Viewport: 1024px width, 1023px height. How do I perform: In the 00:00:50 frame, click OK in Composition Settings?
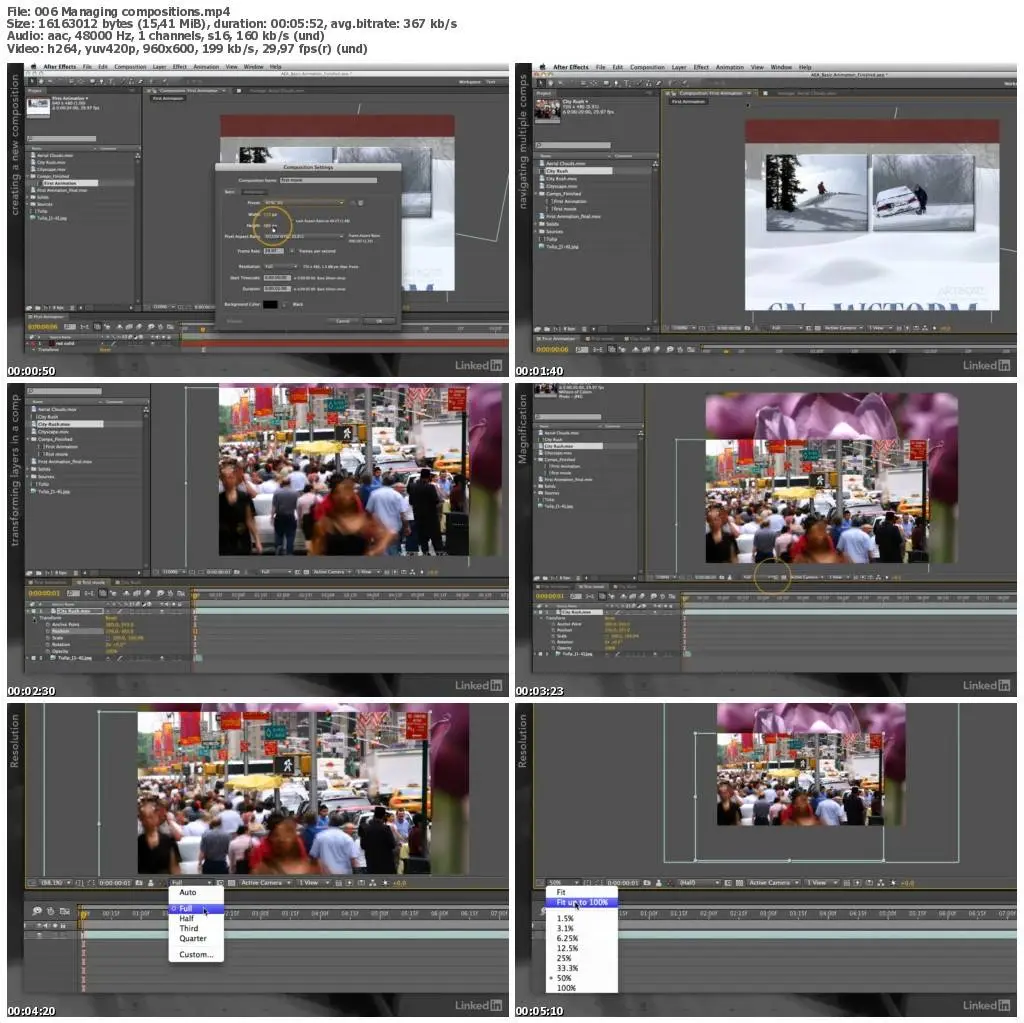(x=379, y=321)
